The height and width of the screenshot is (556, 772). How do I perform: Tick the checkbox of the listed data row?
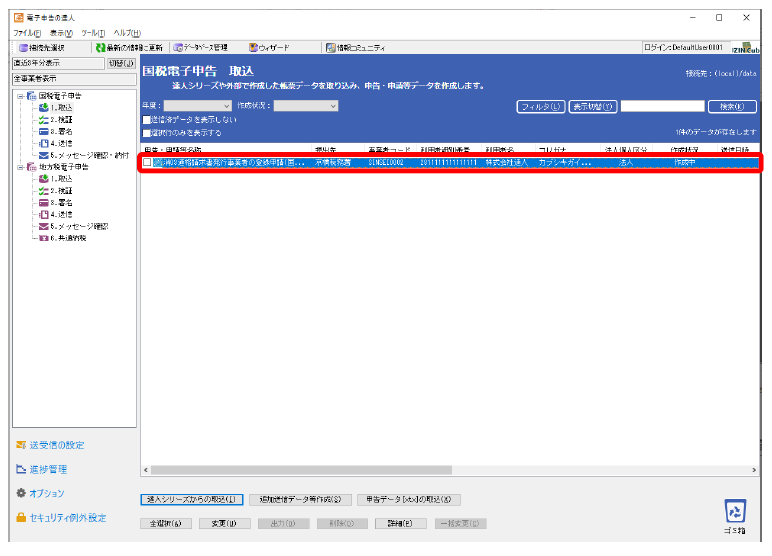pos(147,162)
